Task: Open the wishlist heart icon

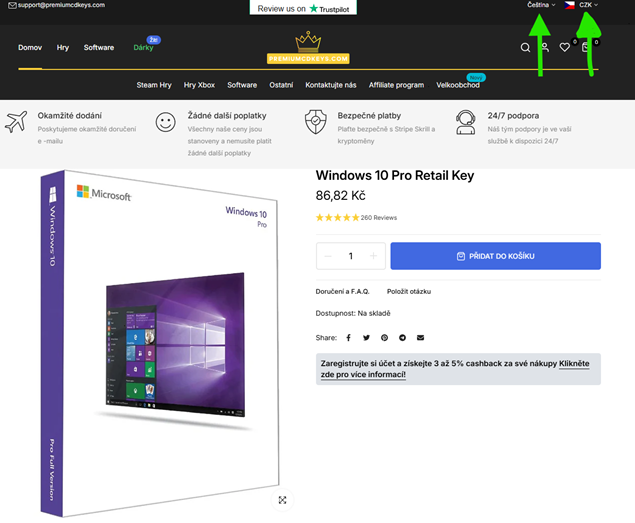Action: click(x=565, y=47)
